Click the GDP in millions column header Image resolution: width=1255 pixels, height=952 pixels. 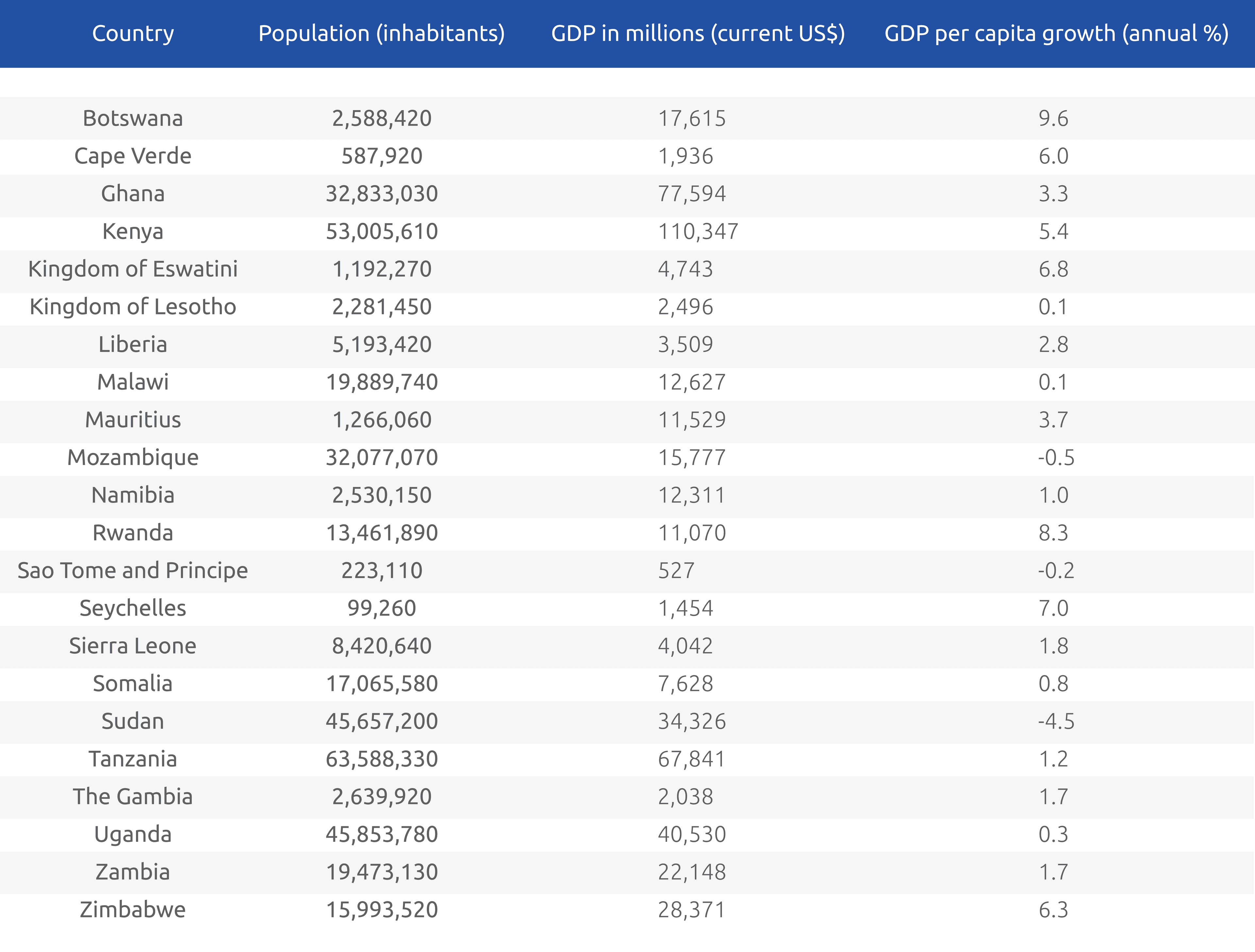pyautogui.click(x=698, y=33)
